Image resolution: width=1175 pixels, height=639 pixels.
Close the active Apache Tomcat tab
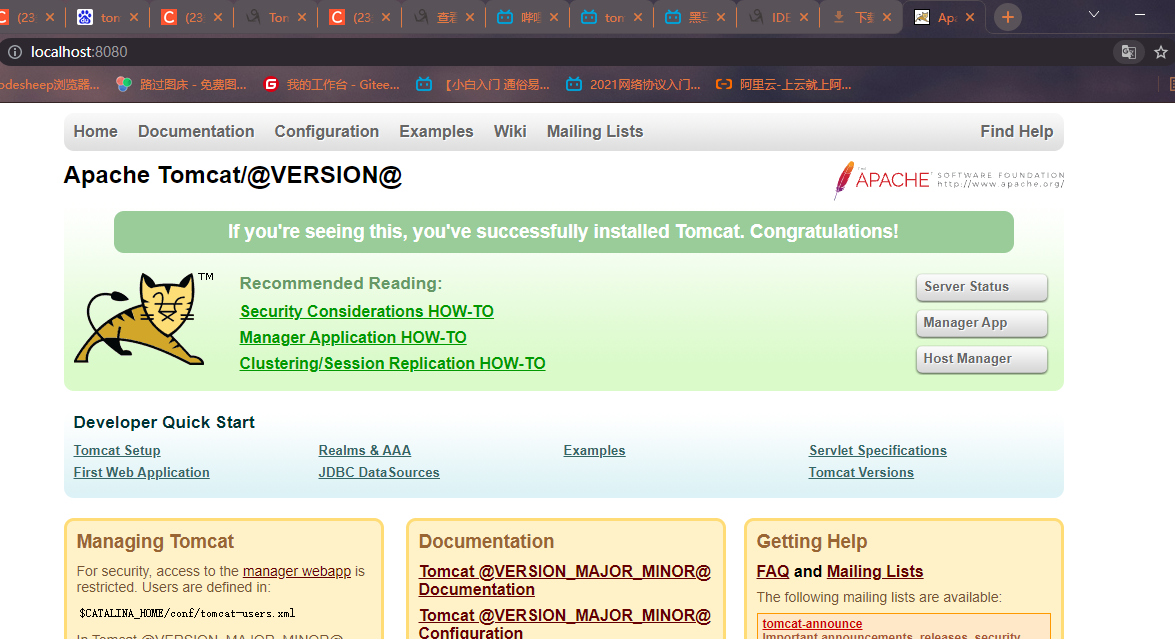(969, 17)
